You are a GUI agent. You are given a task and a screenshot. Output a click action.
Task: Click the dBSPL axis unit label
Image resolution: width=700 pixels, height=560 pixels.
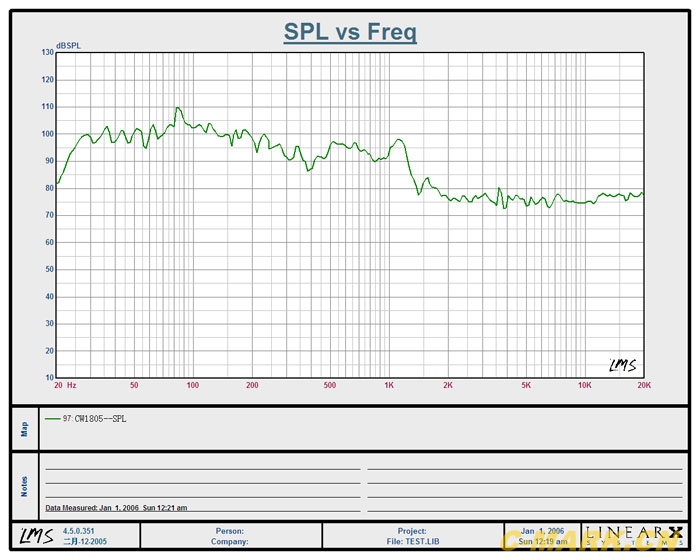pyautogui.click(x=70, y=46)
